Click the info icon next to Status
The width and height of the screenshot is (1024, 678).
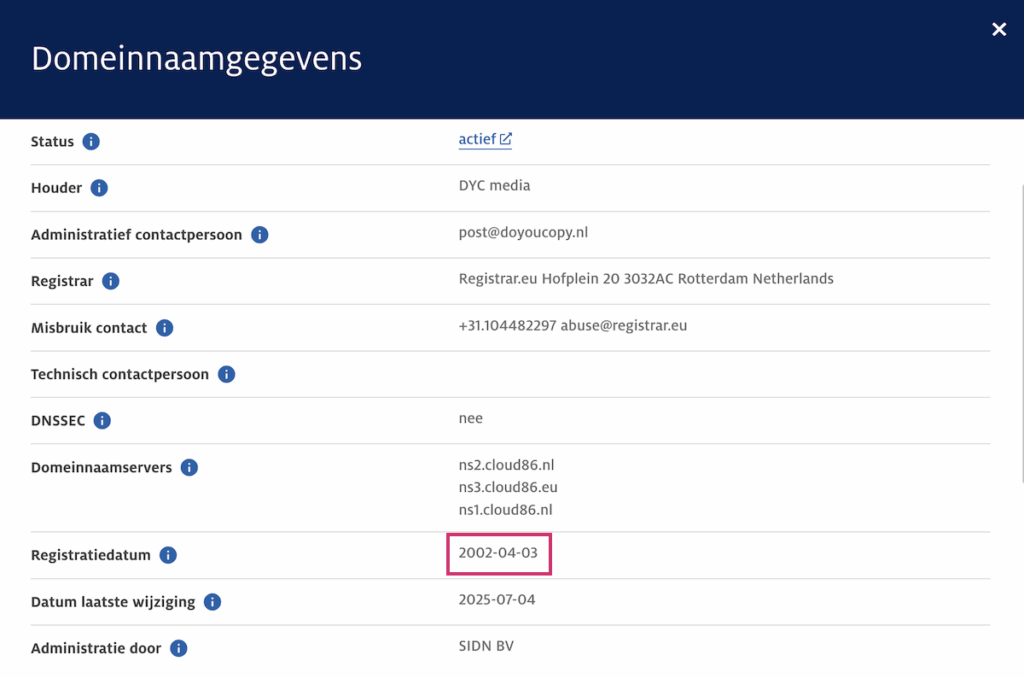tap(91, 142)
